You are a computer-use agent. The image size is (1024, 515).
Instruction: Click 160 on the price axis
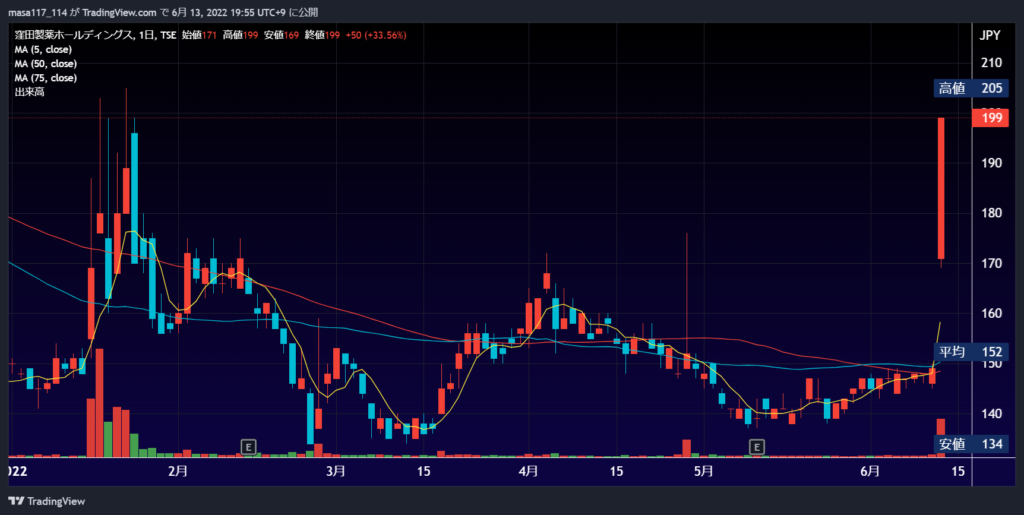coord(991,313)
